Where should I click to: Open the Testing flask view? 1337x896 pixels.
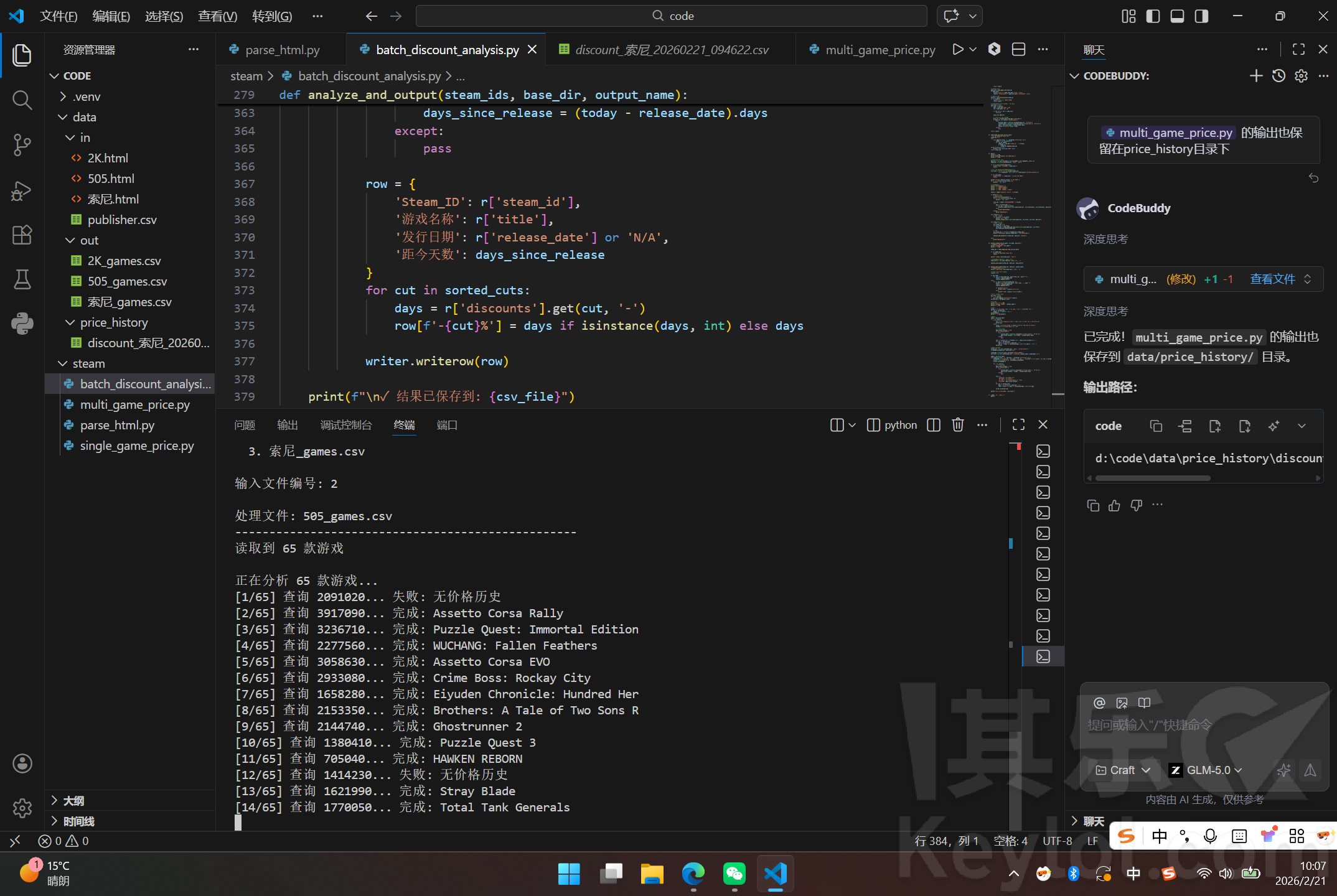pos(22,279)
